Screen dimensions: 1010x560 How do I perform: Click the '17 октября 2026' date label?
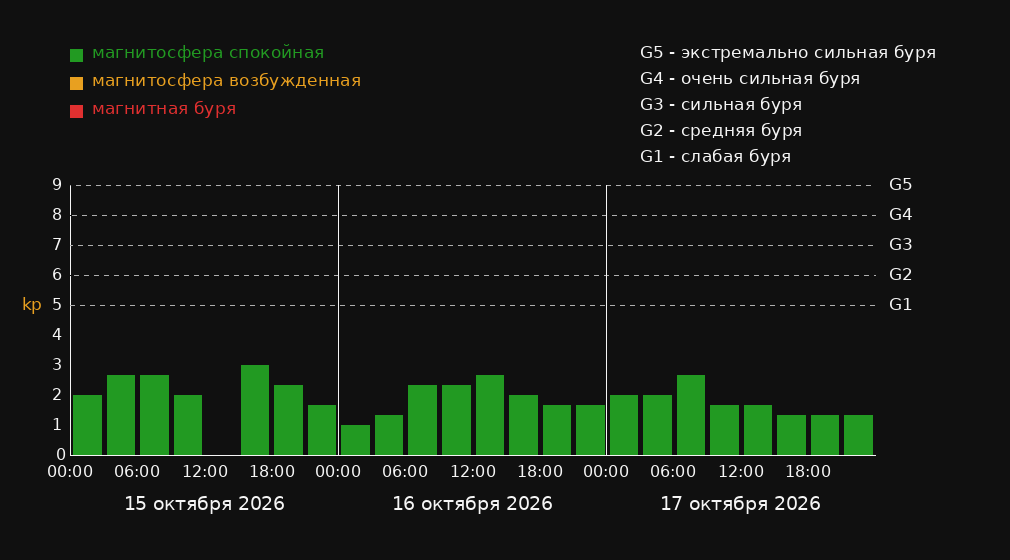[740, 504]
